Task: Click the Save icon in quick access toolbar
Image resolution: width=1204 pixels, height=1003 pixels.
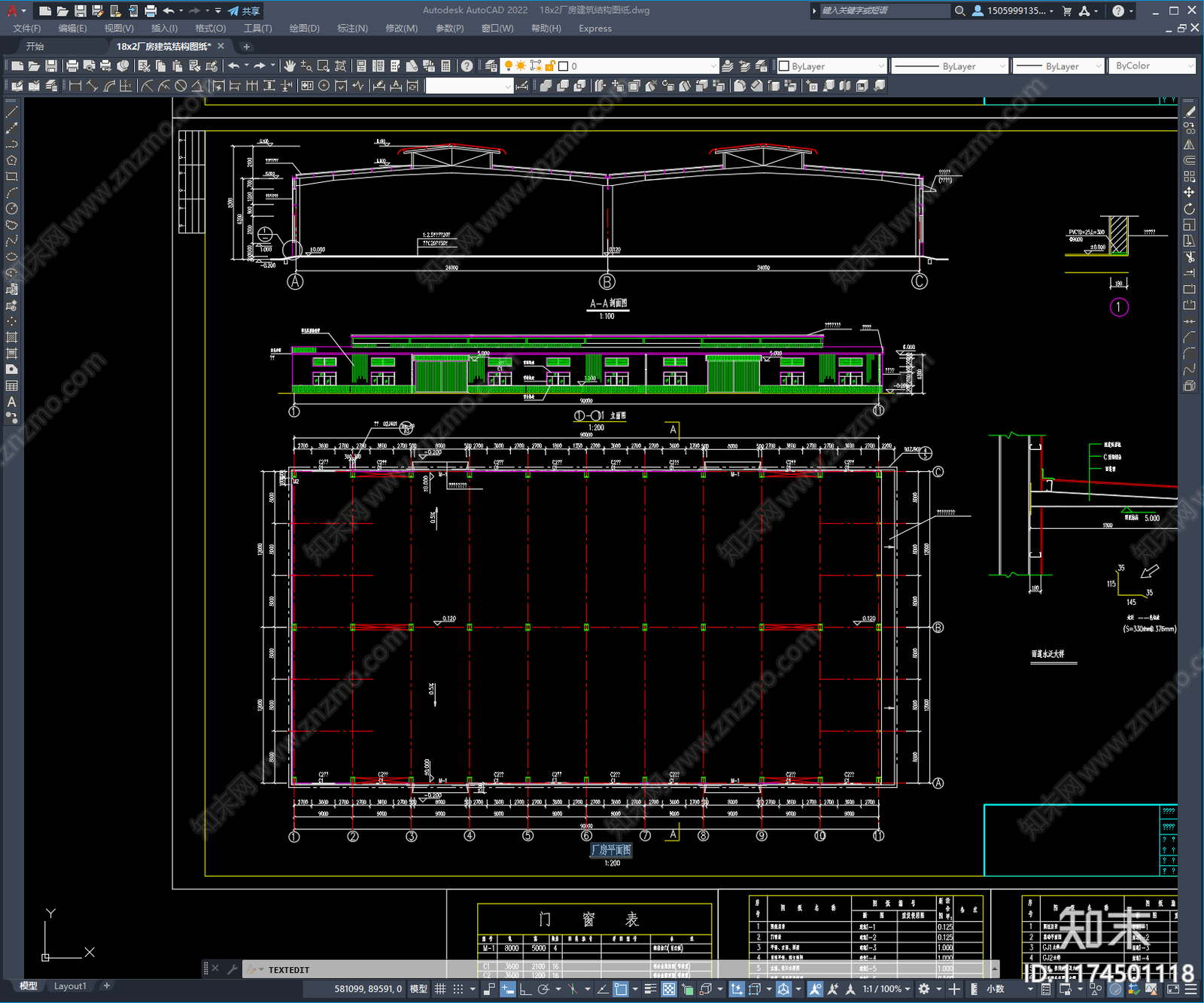Action: 80,11
